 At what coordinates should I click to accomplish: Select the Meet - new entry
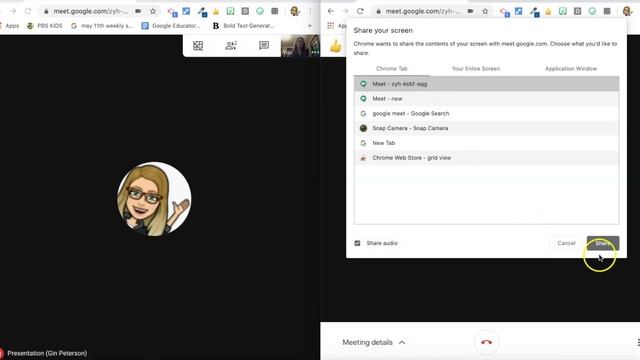click(486, 98)
